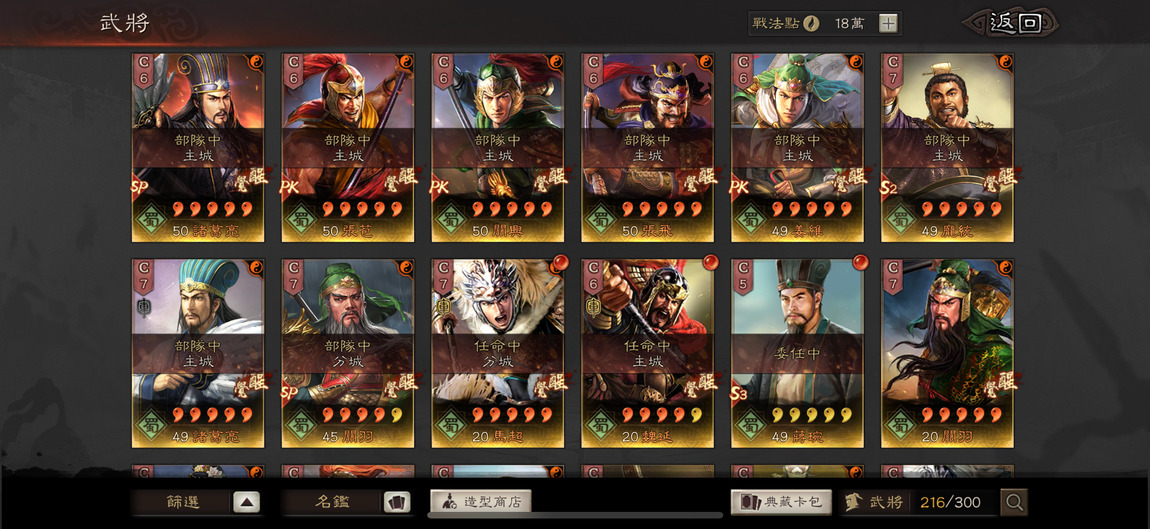This screenshot has width=1150, height=529.
Task: Click the red notification dot on 馬超 card
Action: 560,262
